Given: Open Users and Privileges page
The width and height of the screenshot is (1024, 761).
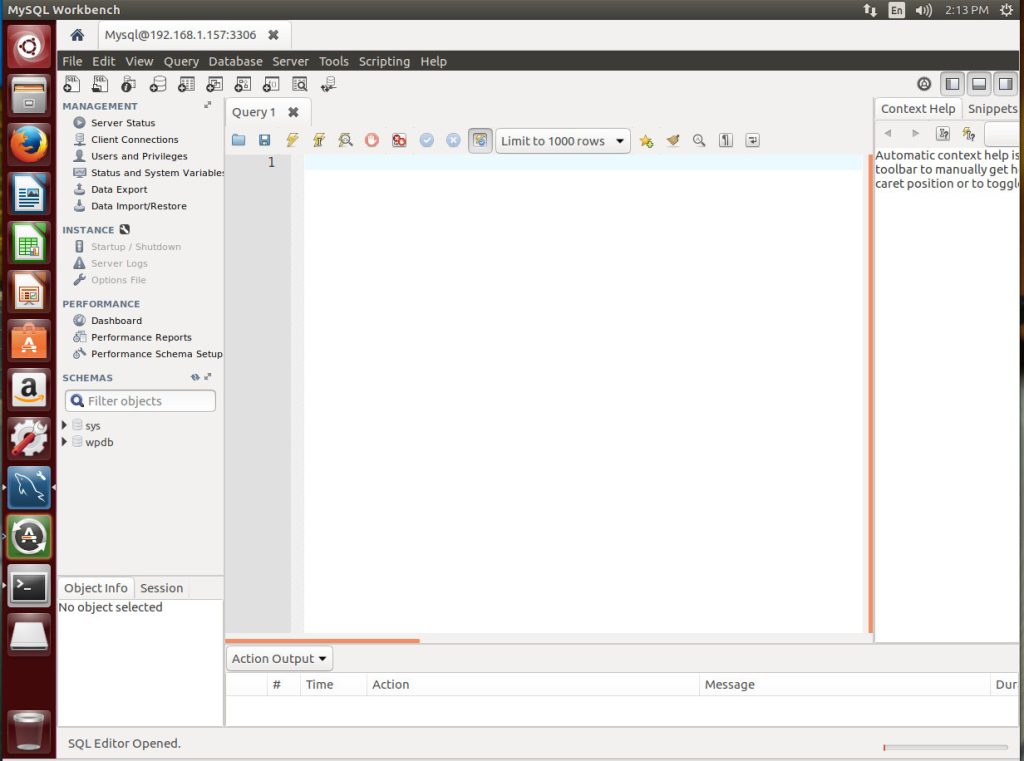Looking at the screenshot, I should point(139,156).
